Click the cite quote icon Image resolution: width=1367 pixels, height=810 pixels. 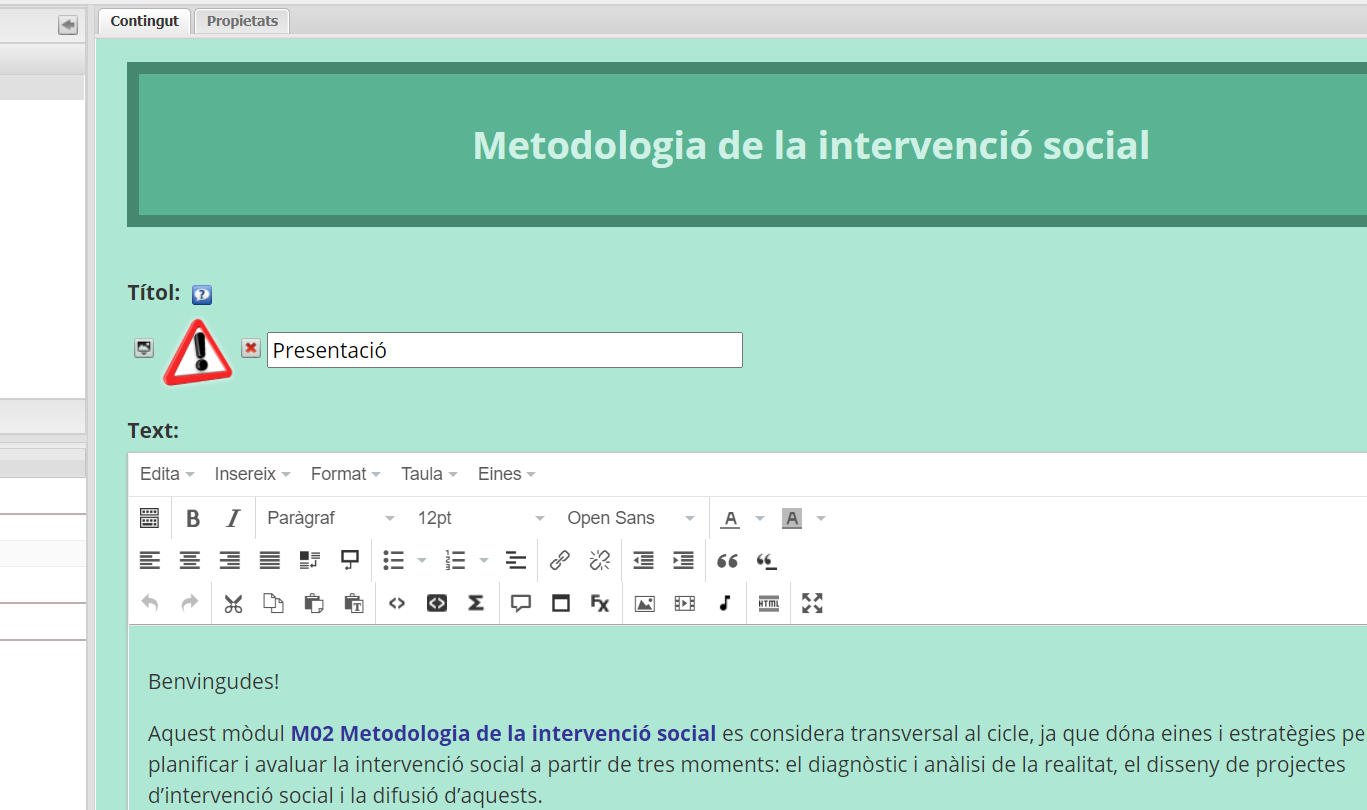pos(767,560)
